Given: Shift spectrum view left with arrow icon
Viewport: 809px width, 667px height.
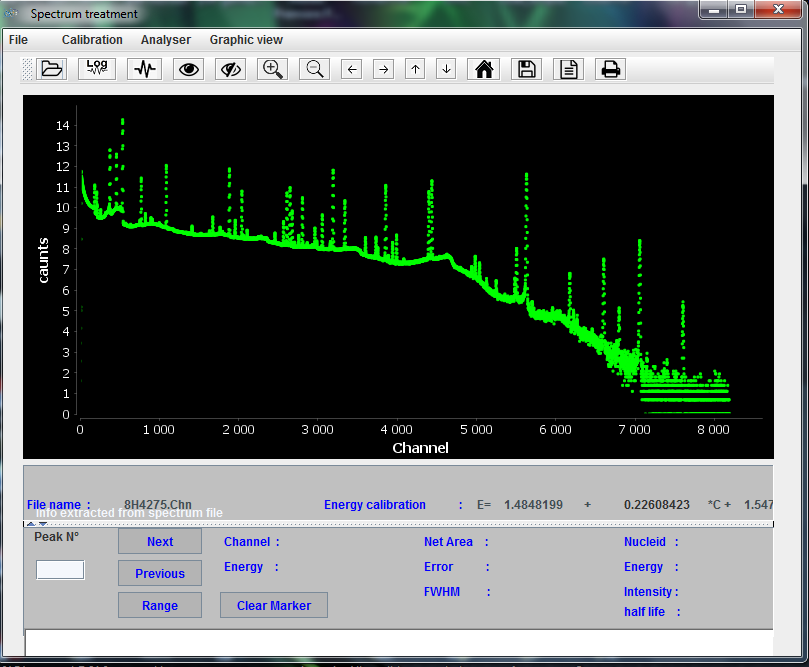Looking at the screenshot, I should pyautogui.click(x=351, y=68).
